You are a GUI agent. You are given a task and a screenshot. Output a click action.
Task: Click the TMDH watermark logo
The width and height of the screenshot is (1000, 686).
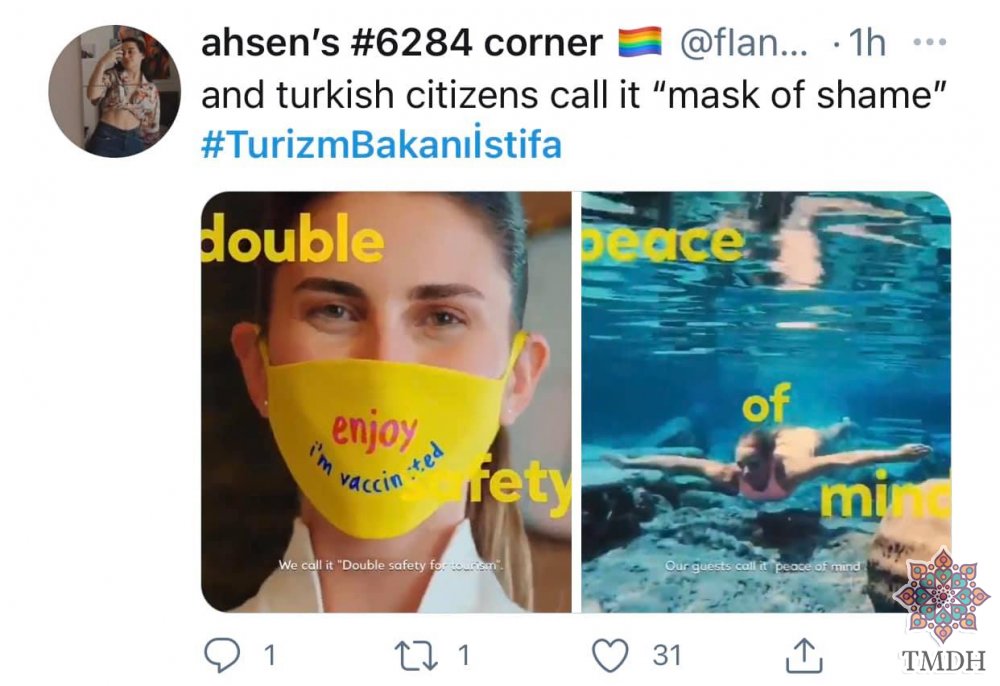coord(943,611)
